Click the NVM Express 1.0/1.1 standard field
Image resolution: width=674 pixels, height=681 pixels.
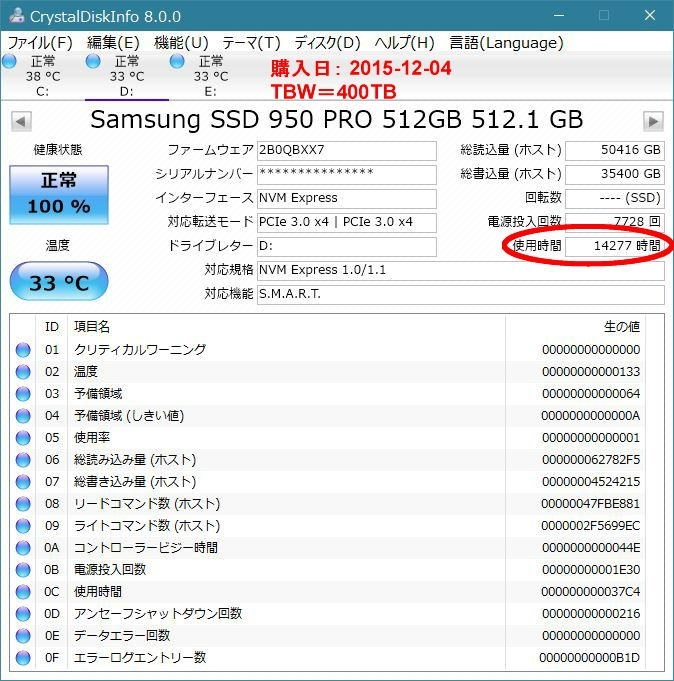click(460, 271)
